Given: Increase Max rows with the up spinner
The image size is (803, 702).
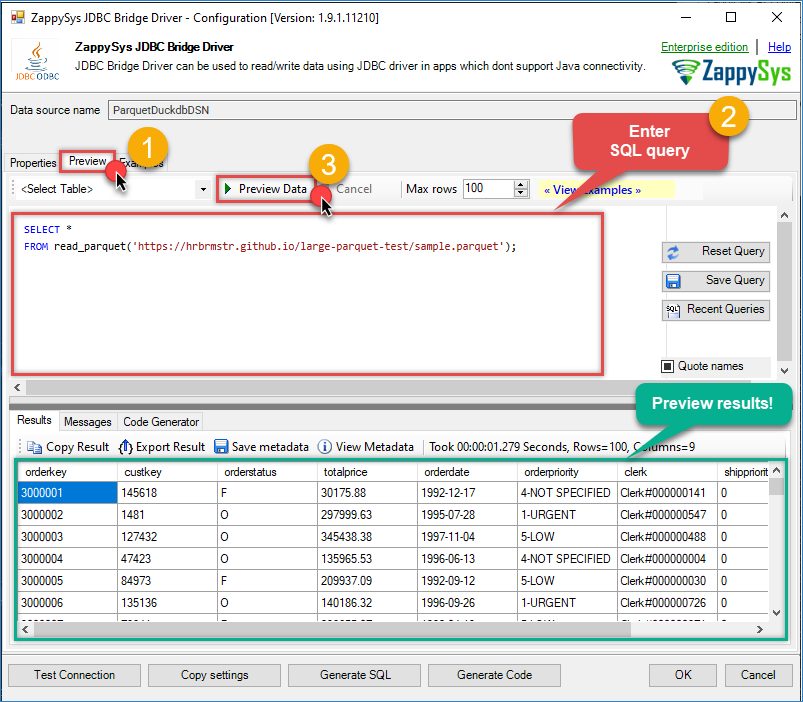Looking at the screenshot, I should tap(521, 184).
